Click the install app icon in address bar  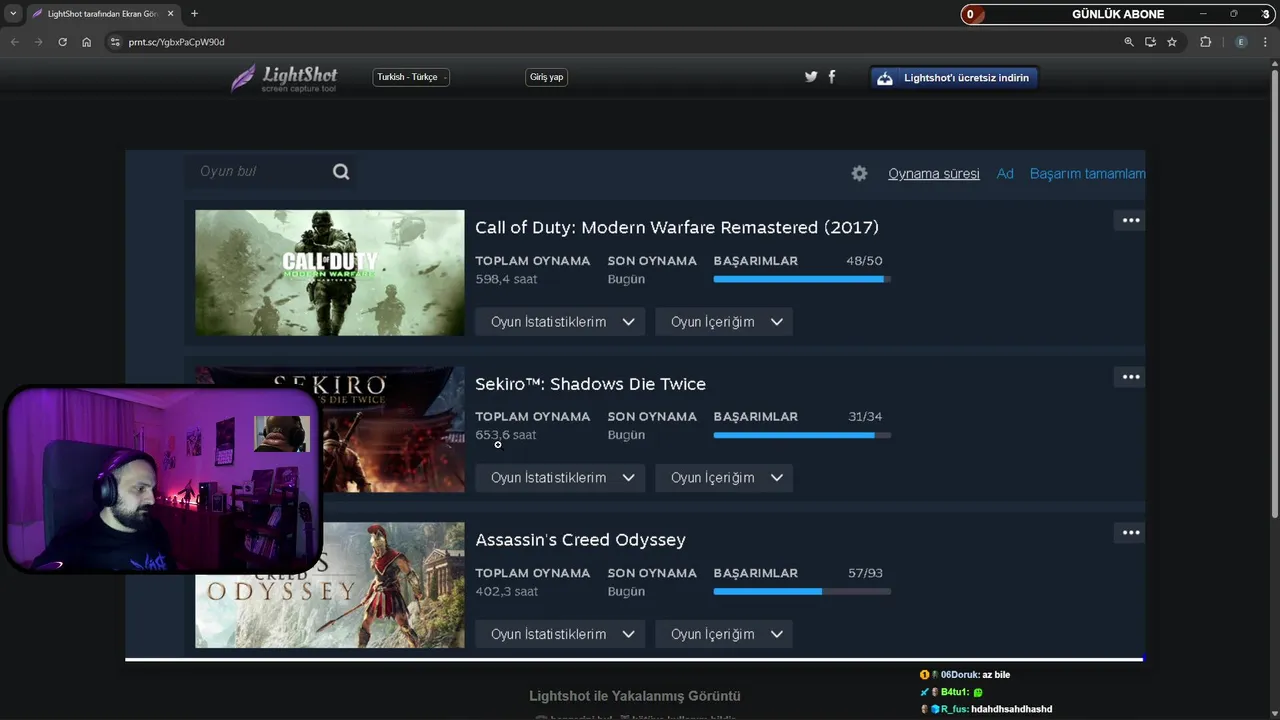click(1150, 42)
